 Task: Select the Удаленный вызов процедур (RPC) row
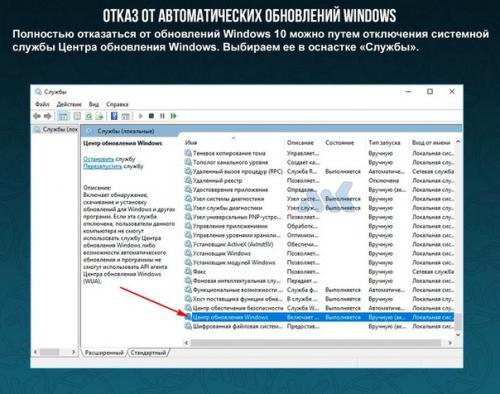coord(319,171)
